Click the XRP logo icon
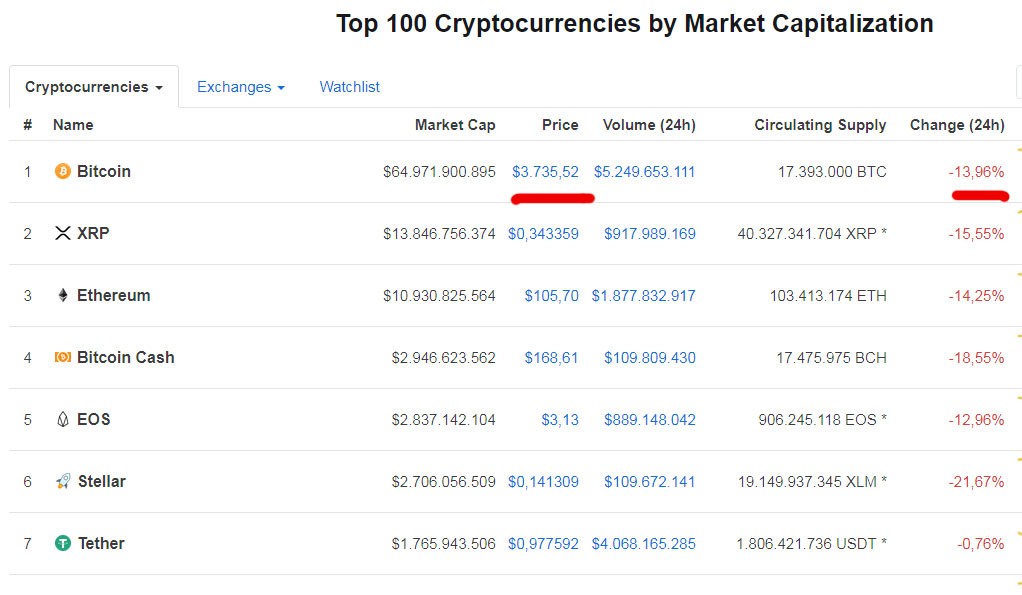Viewport: 1022px width, 595px height. 62,233
